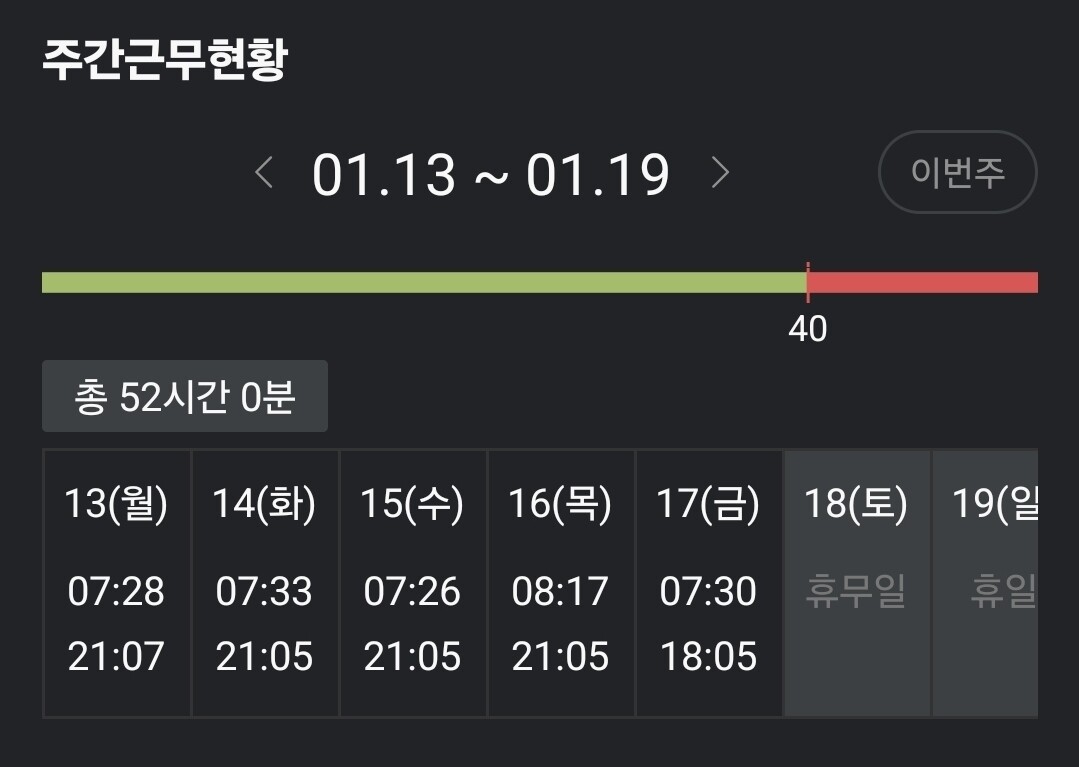Go to the next week arrow
Screen dimensions: 1079x767
tap(720, 174)
